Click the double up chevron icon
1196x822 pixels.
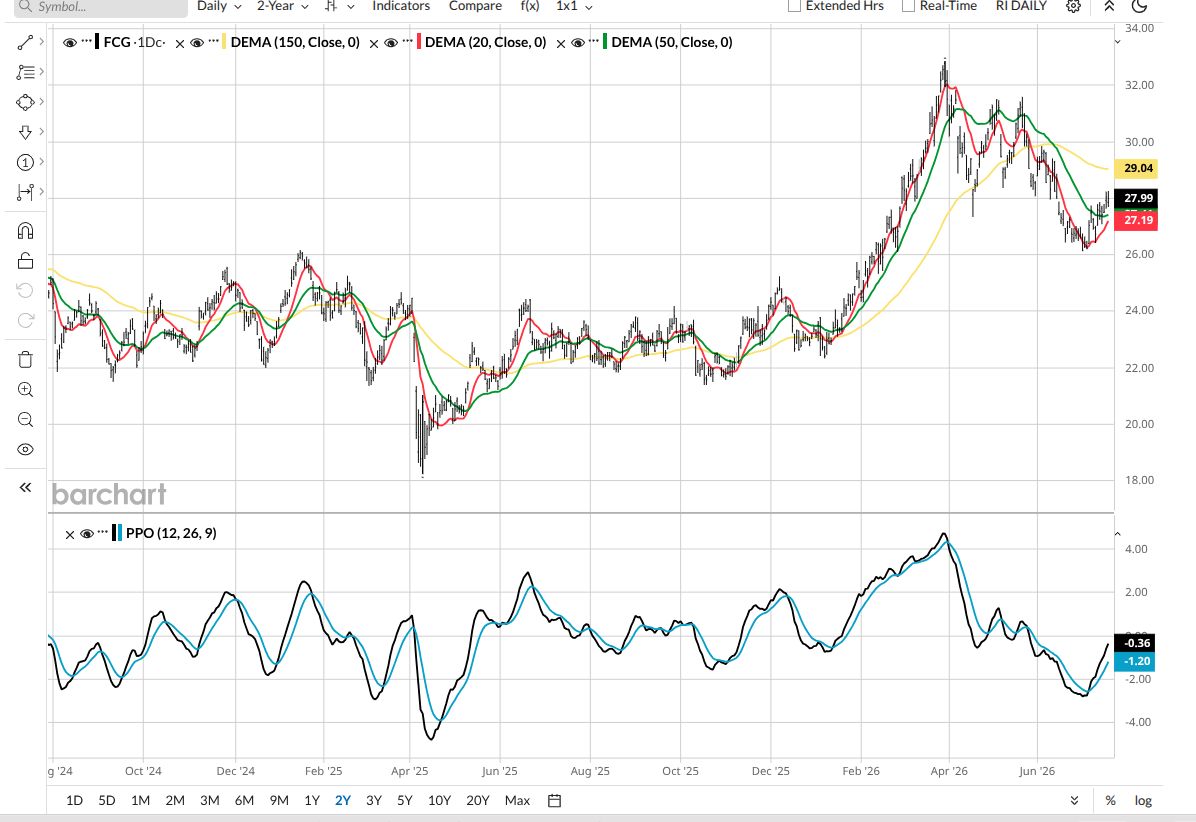click(1109, 6)
